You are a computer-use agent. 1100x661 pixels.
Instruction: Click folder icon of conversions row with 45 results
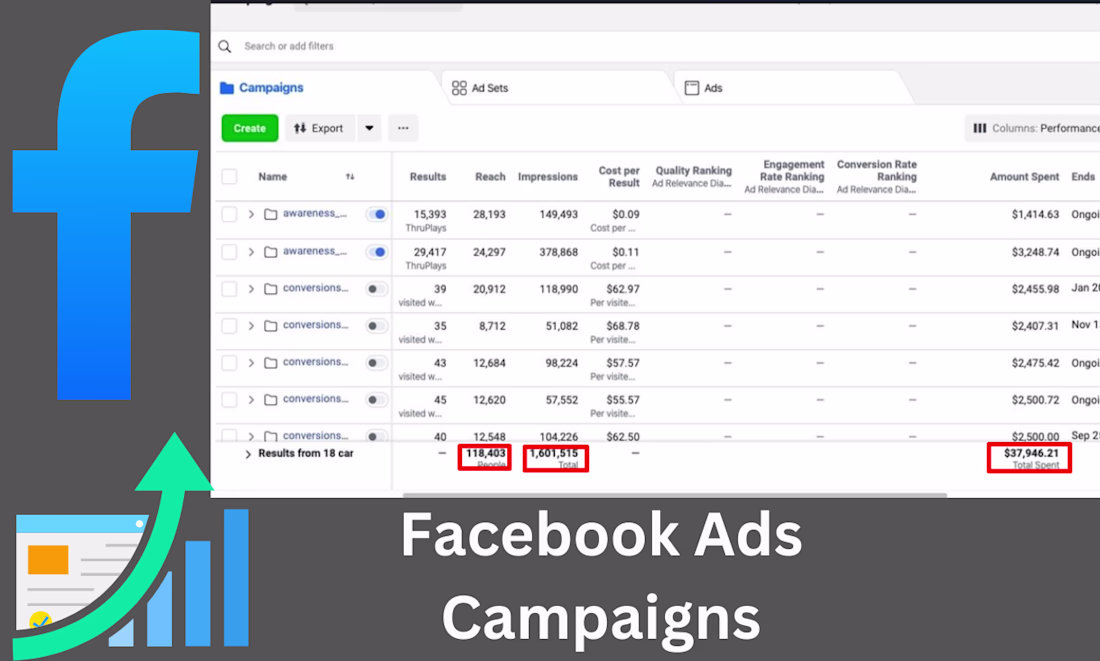(271, 400)
